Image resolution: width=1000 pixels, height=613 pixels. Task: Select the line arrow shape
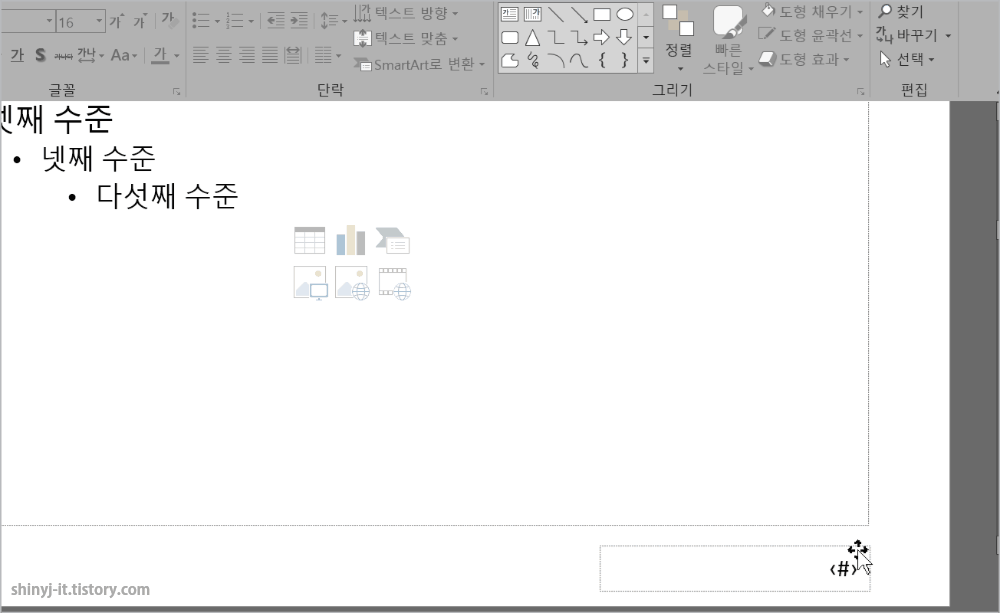578,14
